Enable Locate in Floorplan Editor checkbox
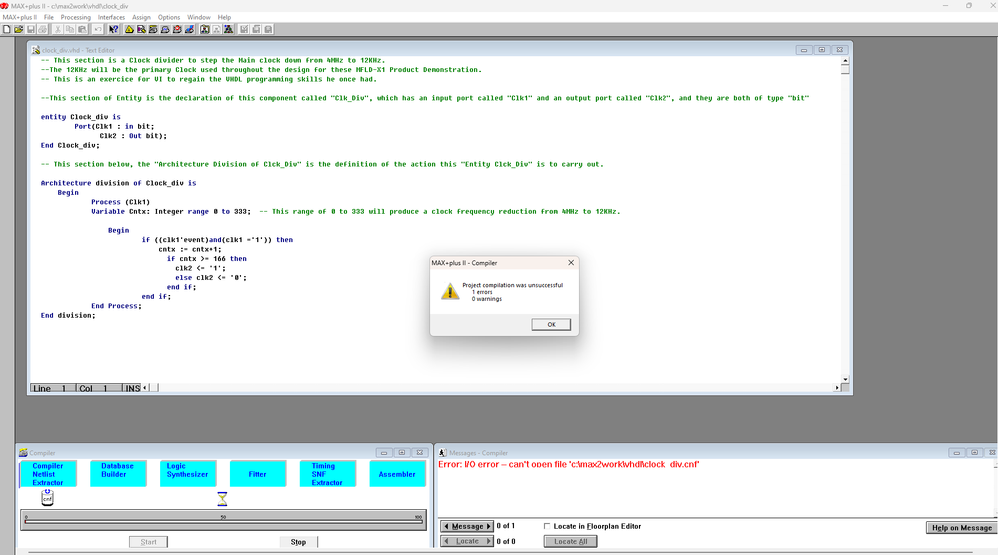 point(547,526)
